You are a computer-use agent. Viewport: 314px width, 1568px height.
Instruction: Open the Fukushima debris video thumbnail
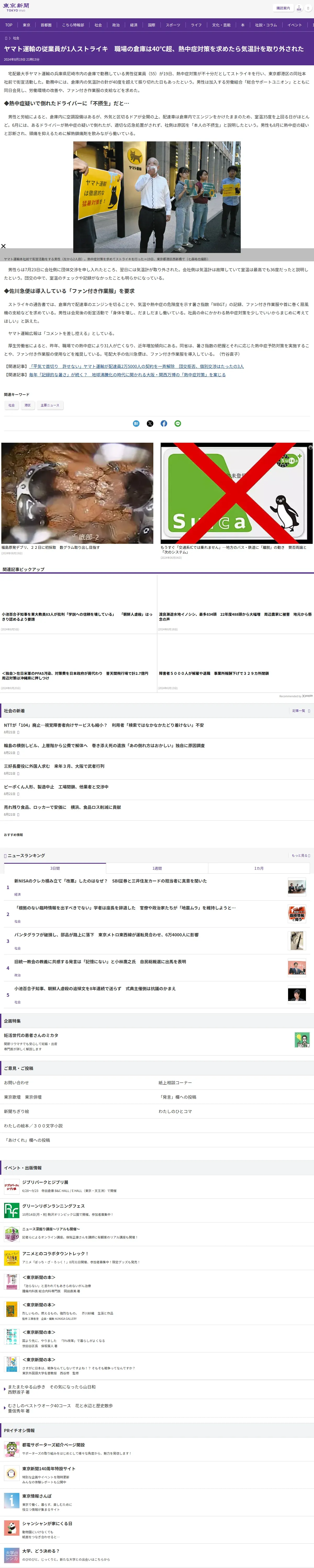point(77,493)
